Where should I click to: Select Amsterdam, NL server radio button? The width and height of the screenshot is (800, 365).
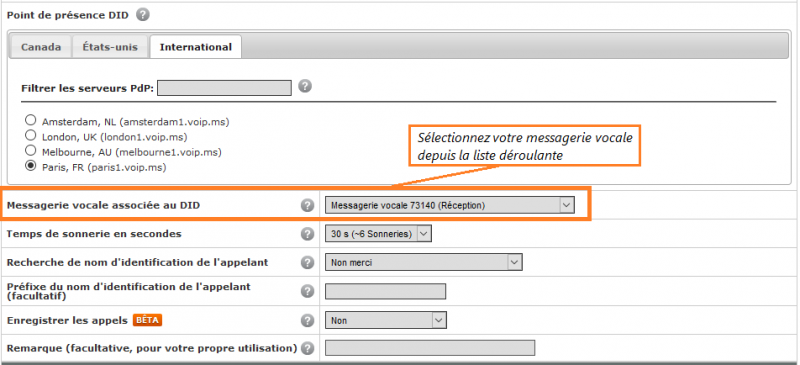tap(31, 120)
